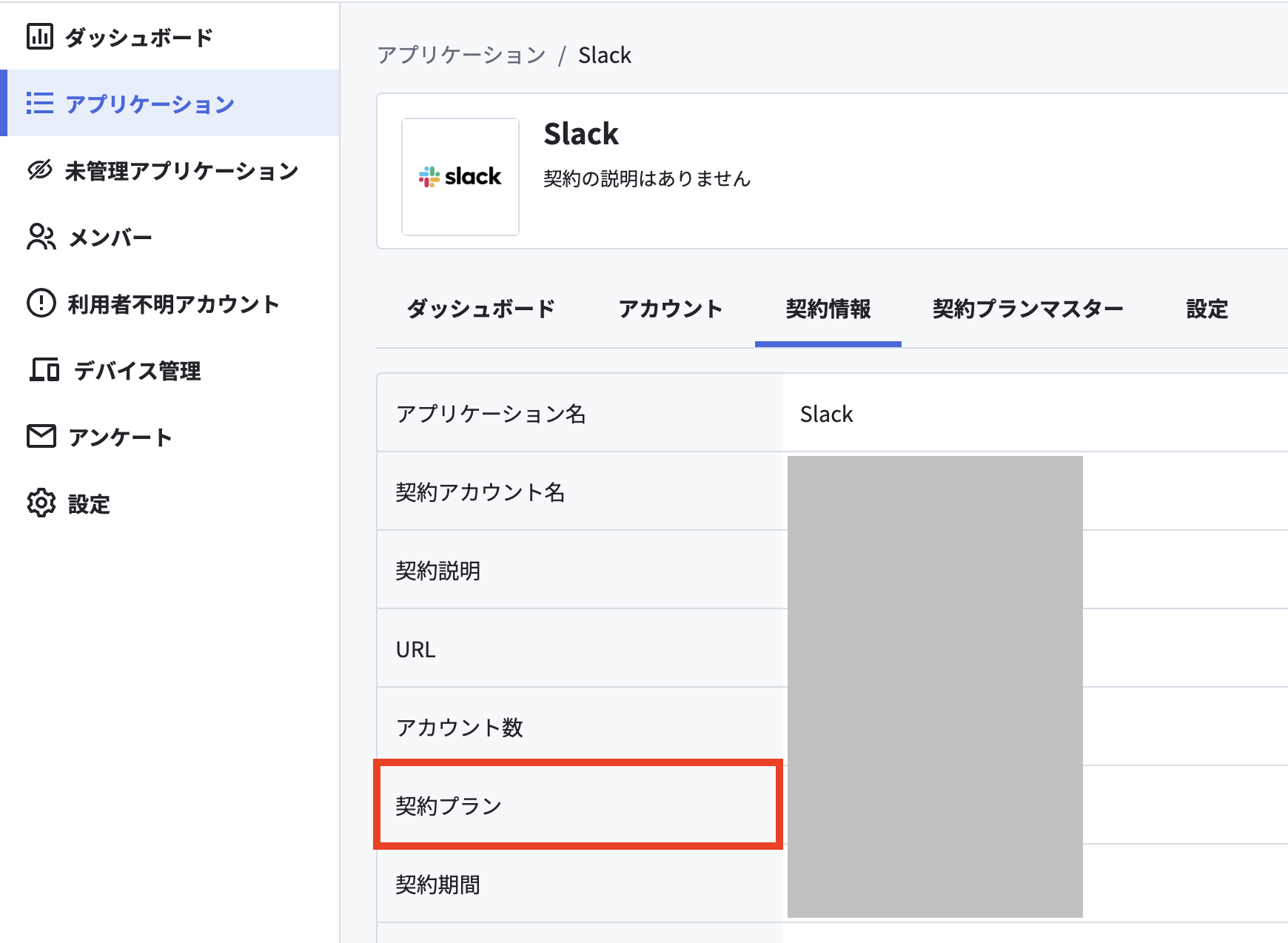This screenshot has height=943, width=1288.
Task: Open the 契約プランマスター tab
Action: [x=1028, y=309]
